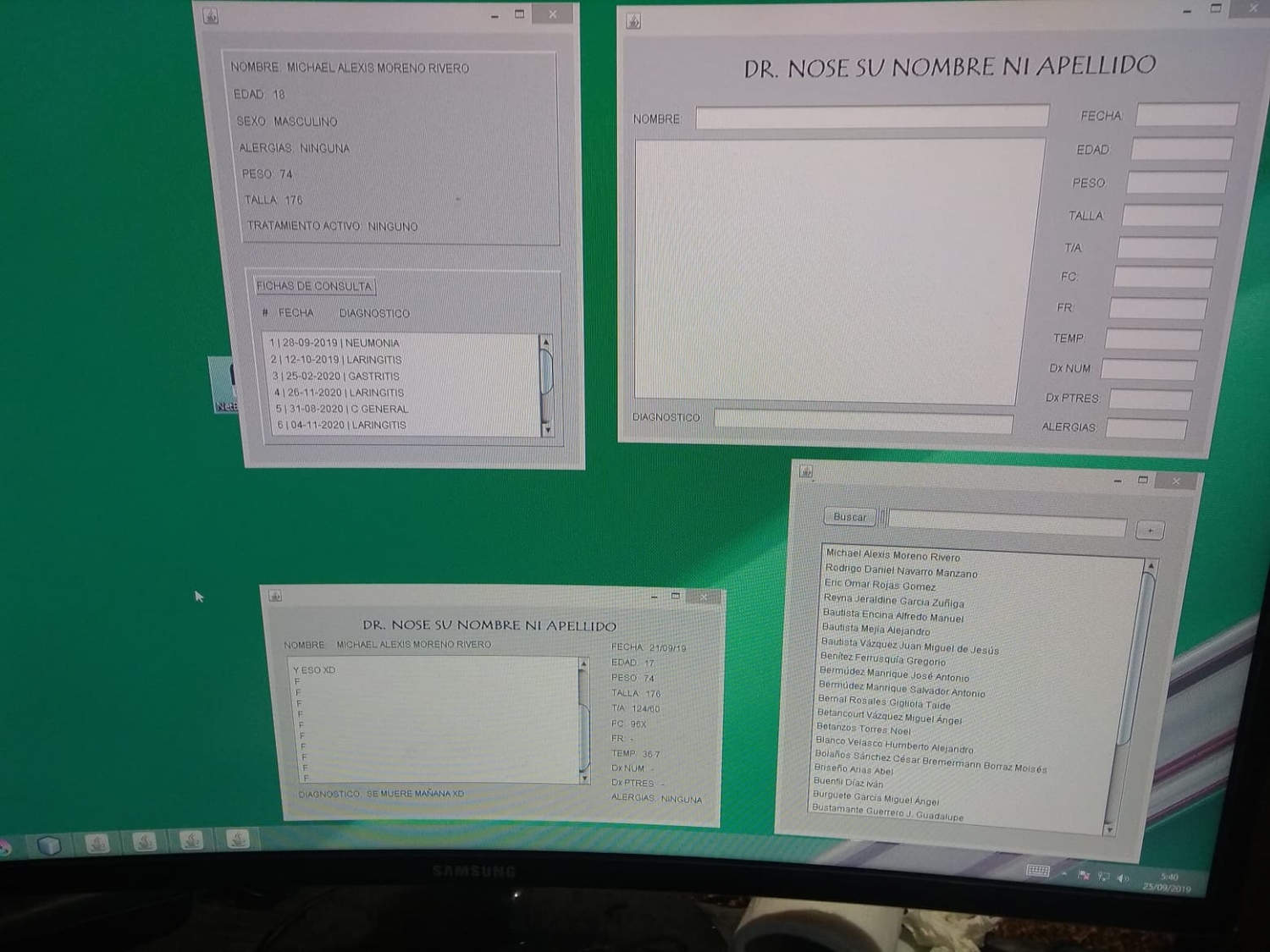The height and width of the screenshot is (952, 1270).
Task: Click the FR input field in the large form
Action: 1157,308
